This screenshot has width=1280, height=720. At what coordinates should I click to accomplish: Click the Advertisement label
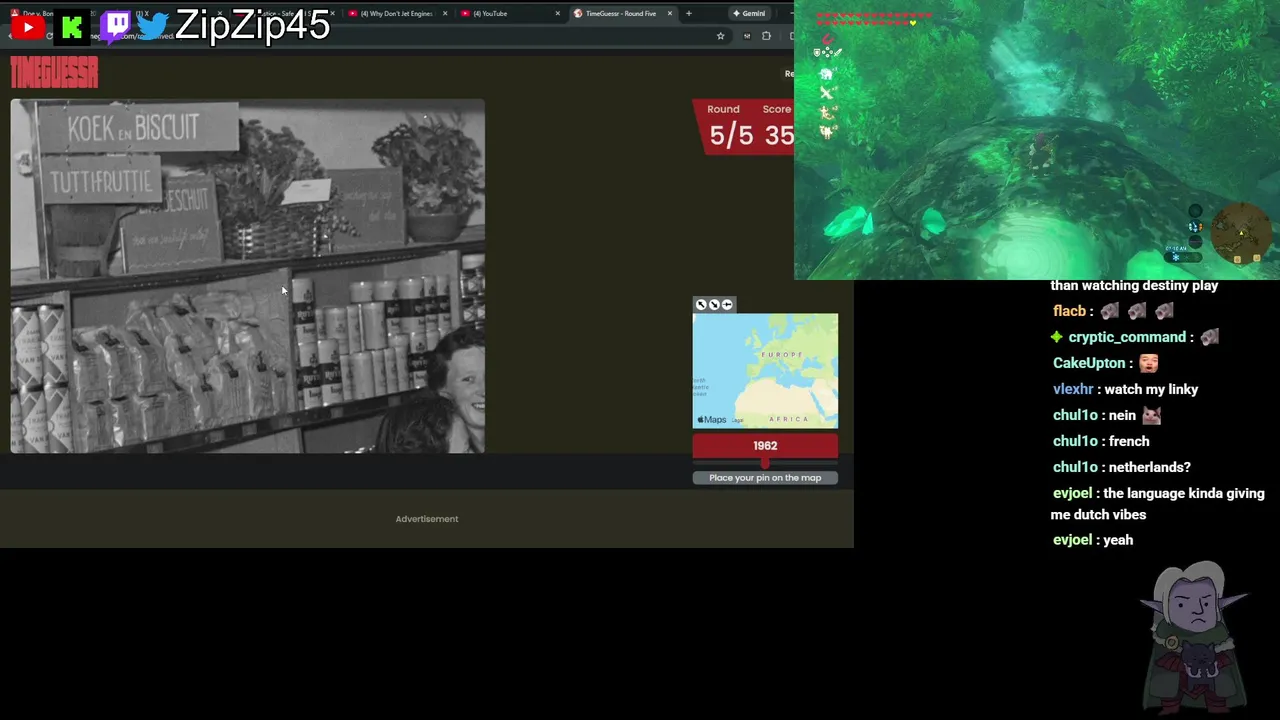click(x=427, y=519)
